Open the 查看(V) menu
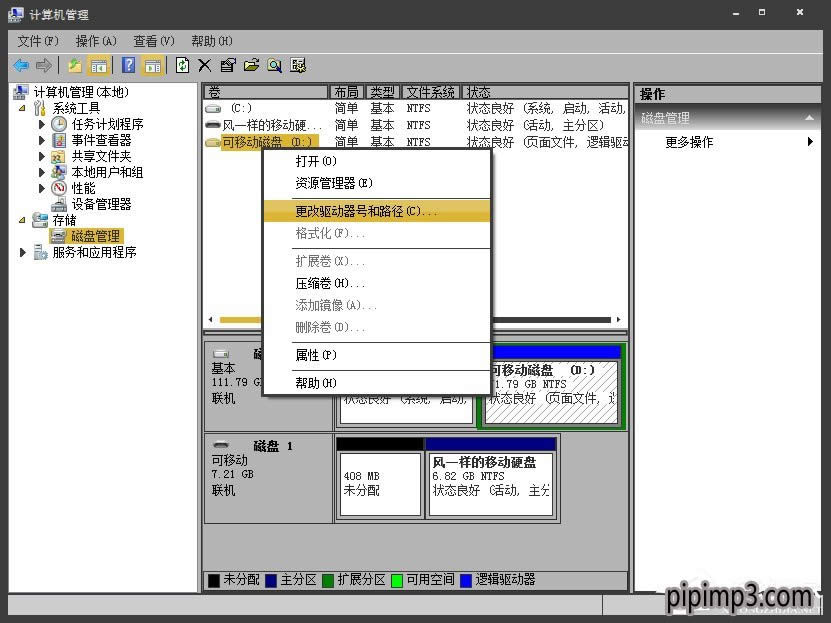The height and width of the screenshot is (623, 831). click(152, 41)
